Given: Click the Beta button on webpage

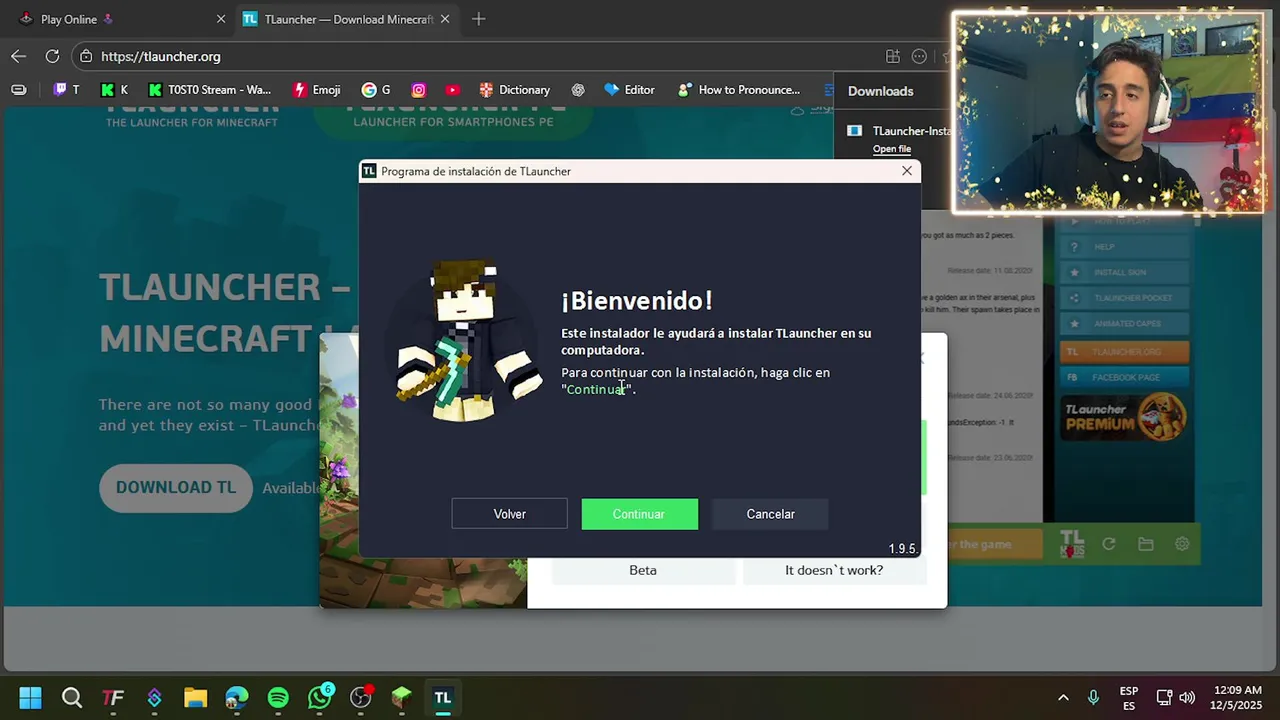Looking at the screenshot, I should [x=643, y=570].
